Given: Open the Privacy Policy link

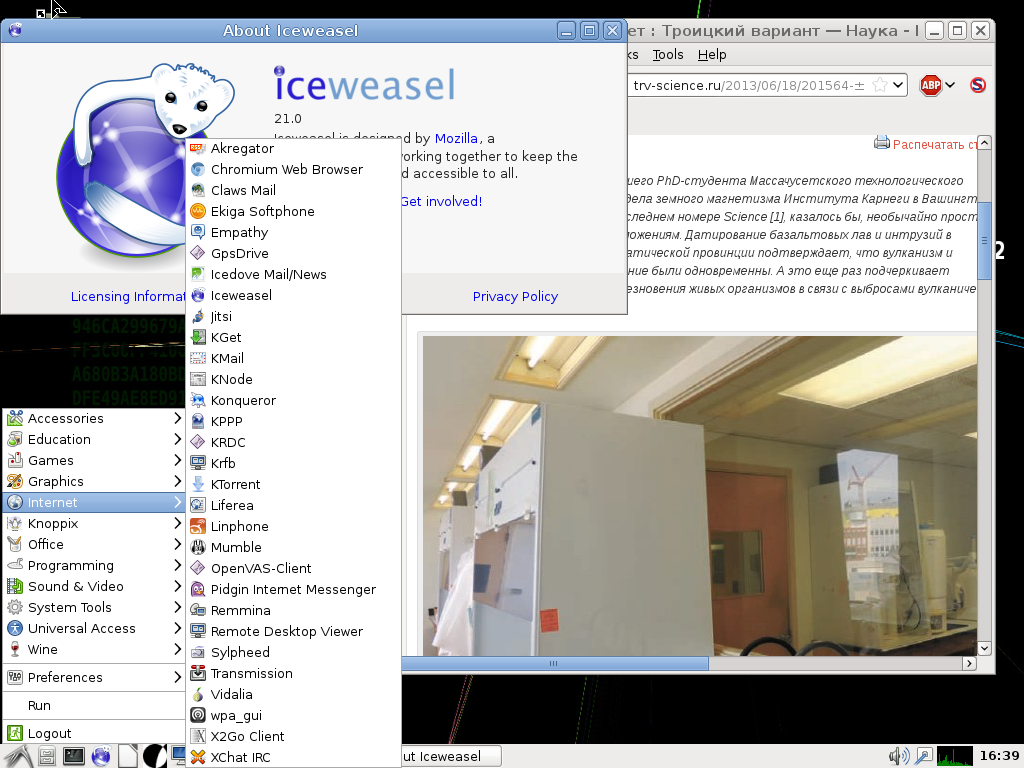Looking at the screenshot, I should [x=515, y=296].
